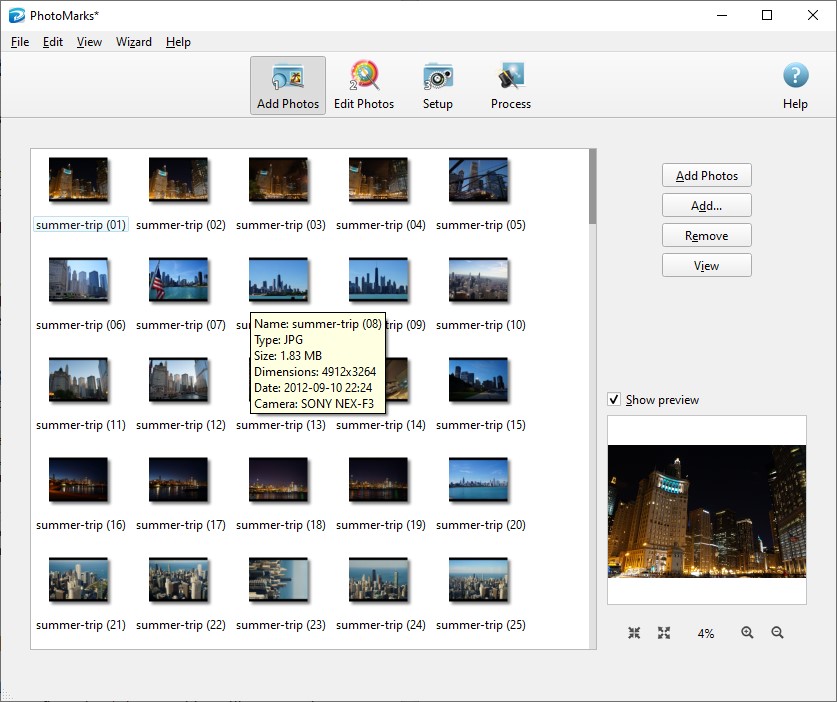Open the Setup step
This screenshot has height=702, width=837.
[x=437, y=86]
